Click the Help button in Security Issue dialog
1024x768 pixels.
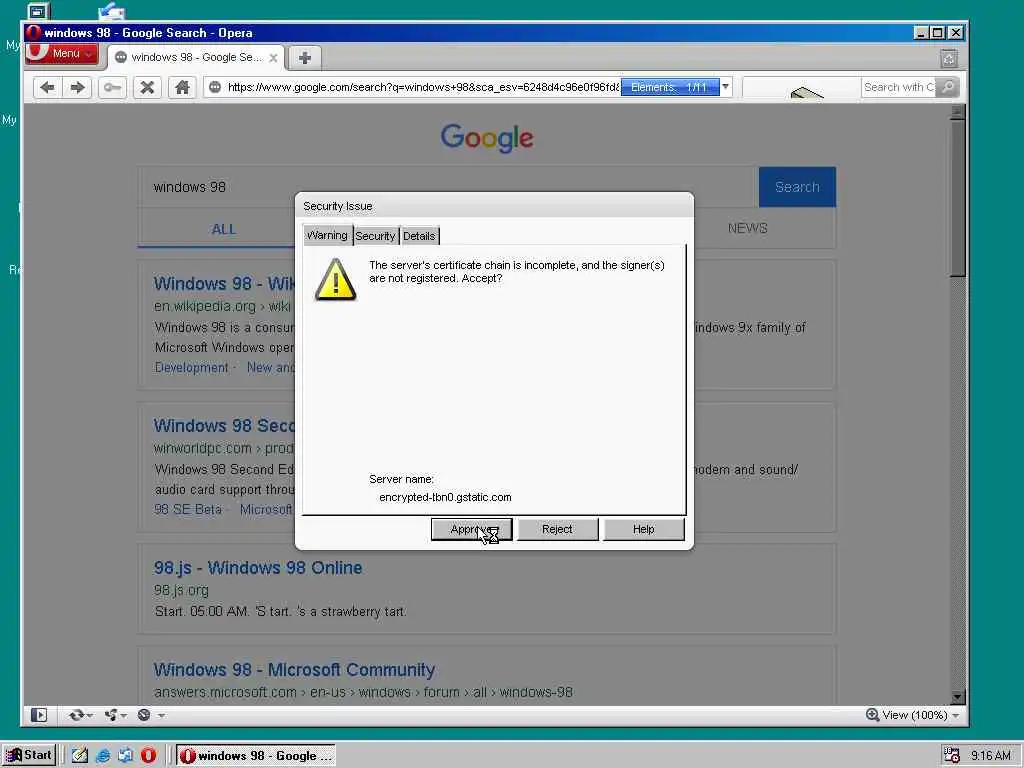[x=643, y=529]
